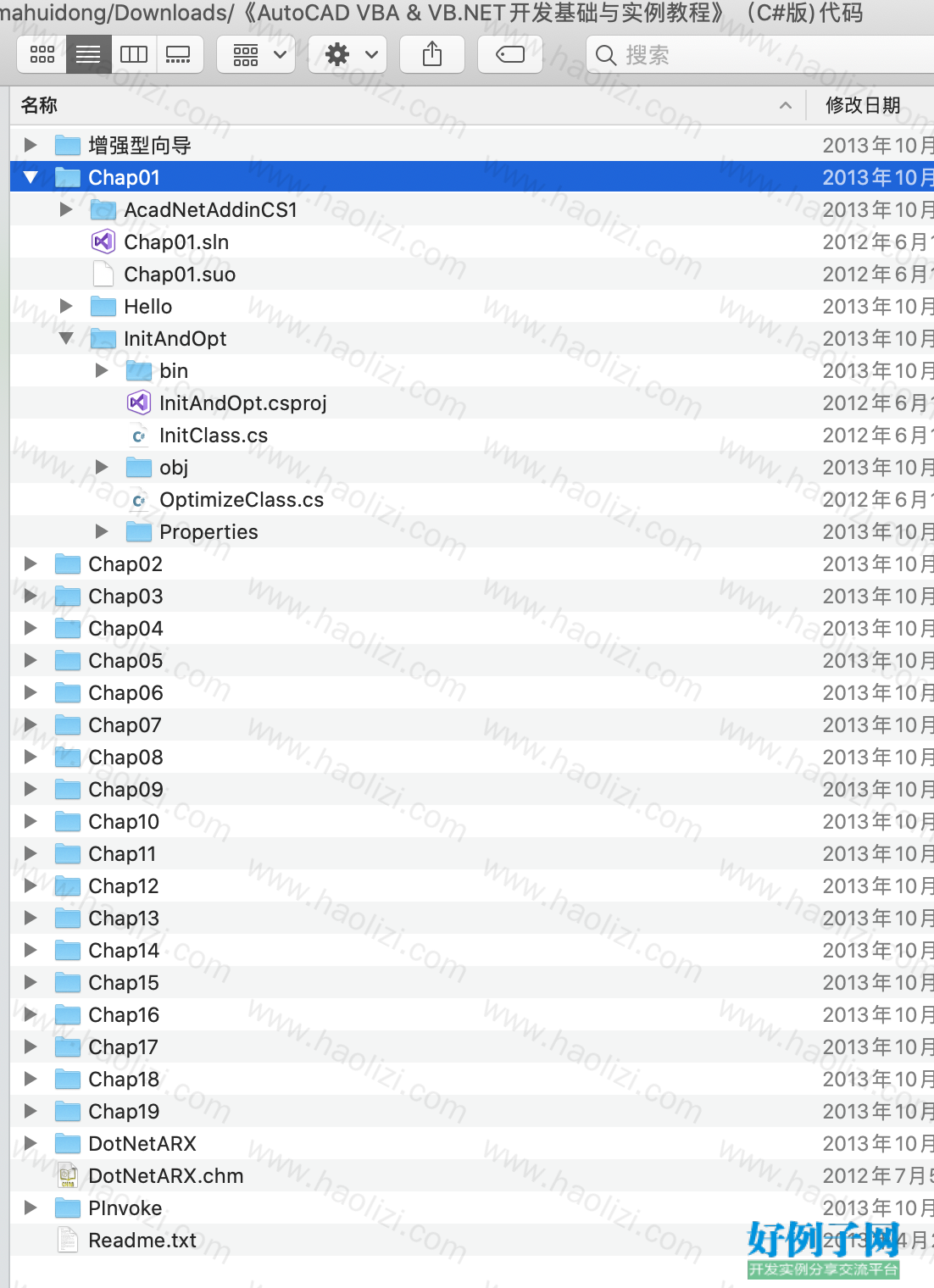934x1288 pixels.
Task: Select the Chap18 row name
Action: 124,1080
